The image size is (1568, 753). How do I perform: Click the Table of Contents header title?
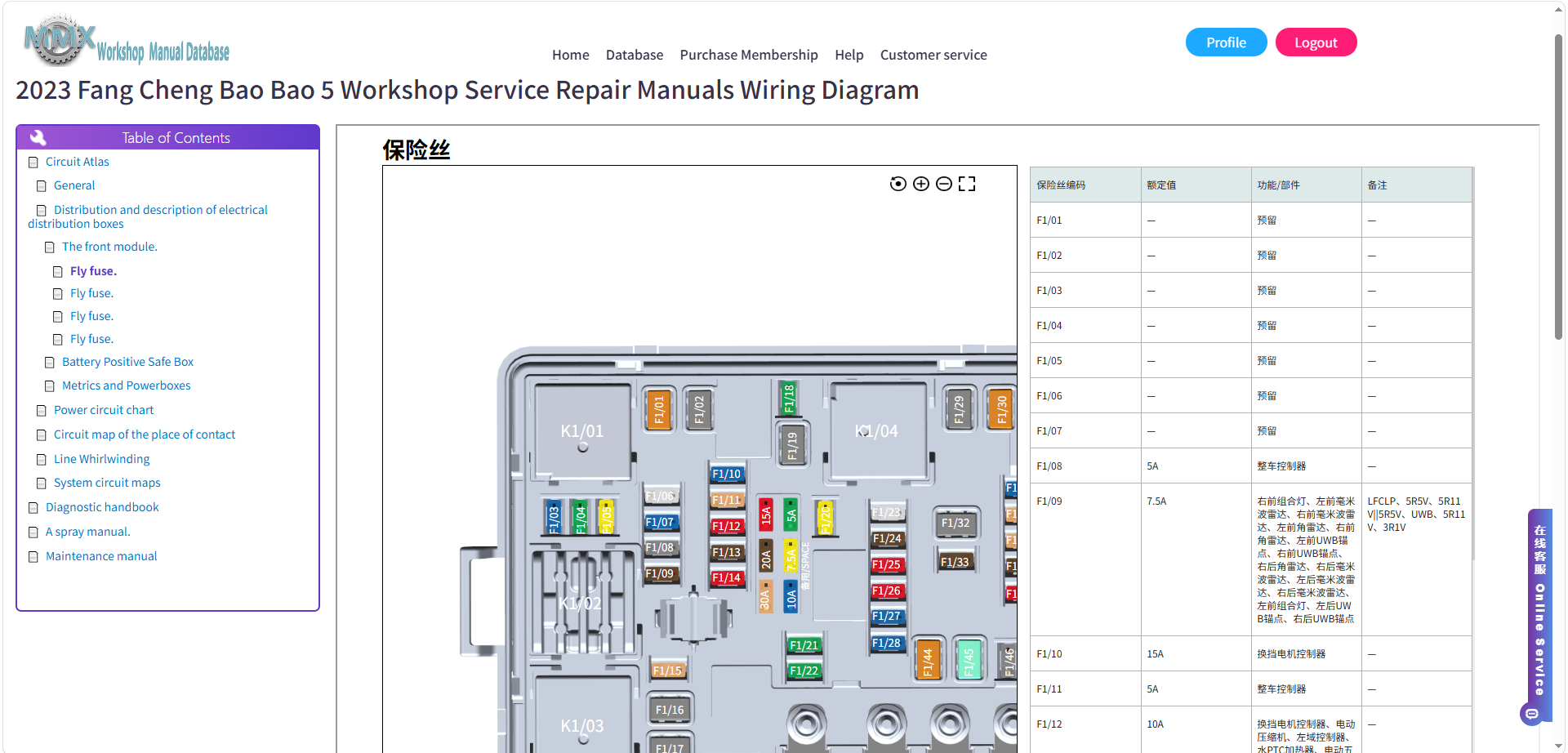tap(176, 138)
